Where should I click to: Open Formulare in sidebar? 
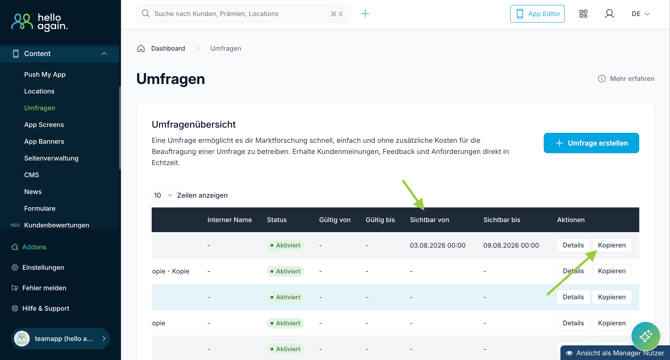point(40,208)
